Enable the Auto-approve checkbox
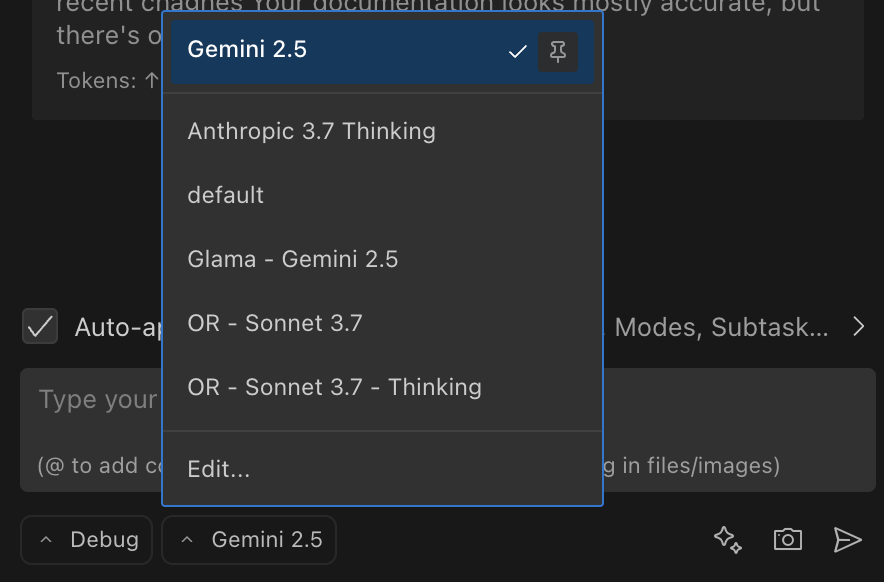 click(x=40, y=326)
